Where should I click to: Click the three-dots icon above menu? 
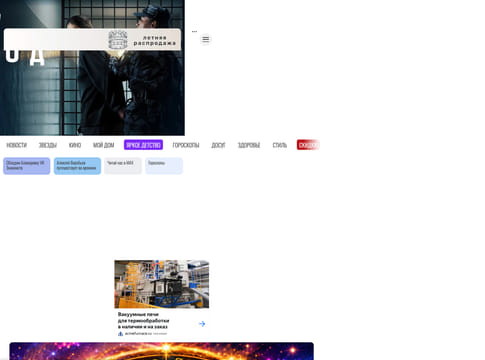point(194,31)
